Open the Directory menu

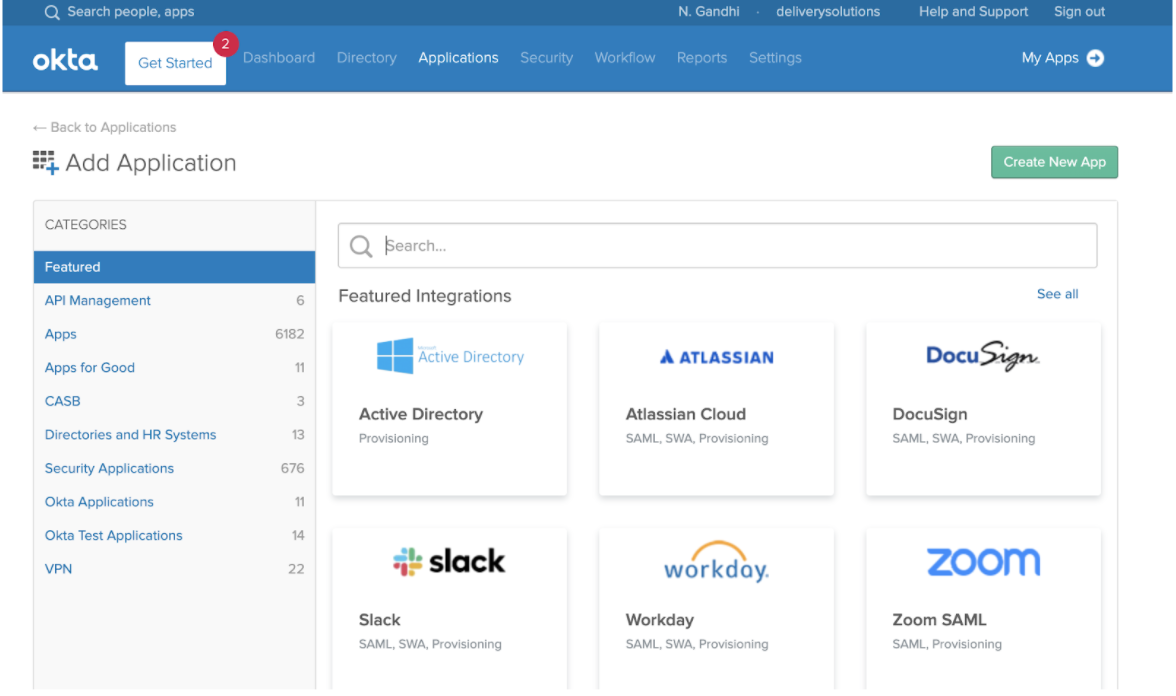367,58
